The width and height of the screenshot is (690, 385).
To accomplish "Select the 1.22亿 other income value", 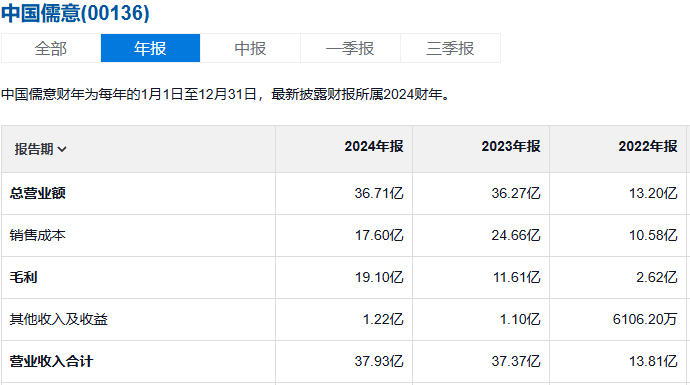I will point(383,319).
